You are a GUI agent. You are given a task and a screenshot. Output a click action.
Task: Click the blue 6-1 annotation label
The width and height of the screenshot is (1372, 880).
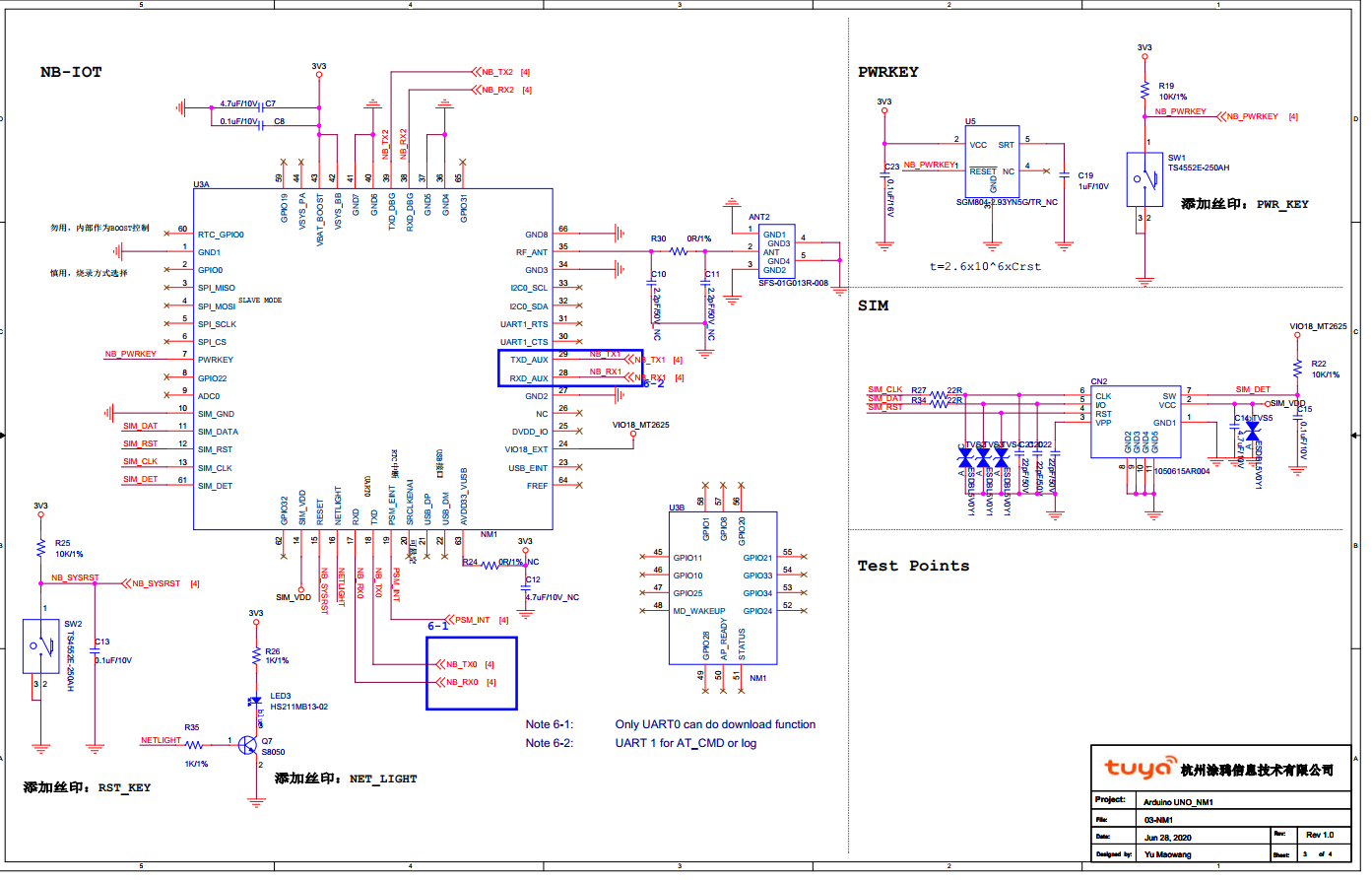click(437, 626)
